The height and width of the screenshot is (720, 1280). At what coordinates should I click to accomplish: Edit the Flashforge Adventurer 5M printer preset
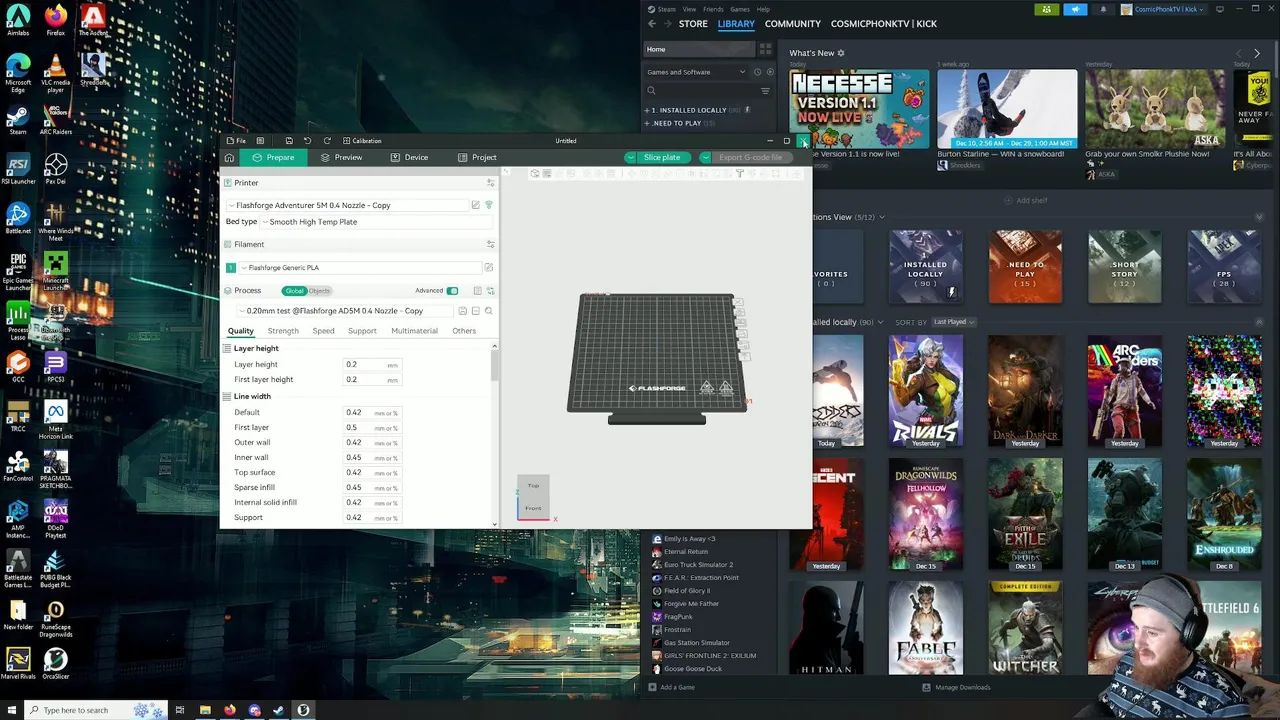pos(476,205)
